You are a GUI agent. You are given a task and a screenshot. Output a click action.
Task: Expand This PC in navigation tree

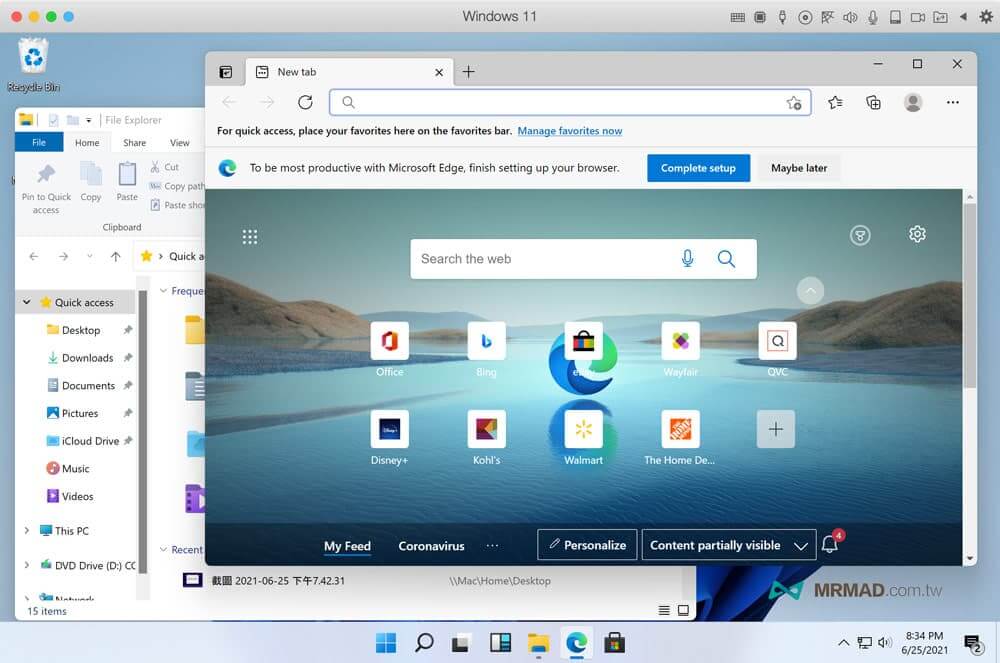click(x=27, y=530)
